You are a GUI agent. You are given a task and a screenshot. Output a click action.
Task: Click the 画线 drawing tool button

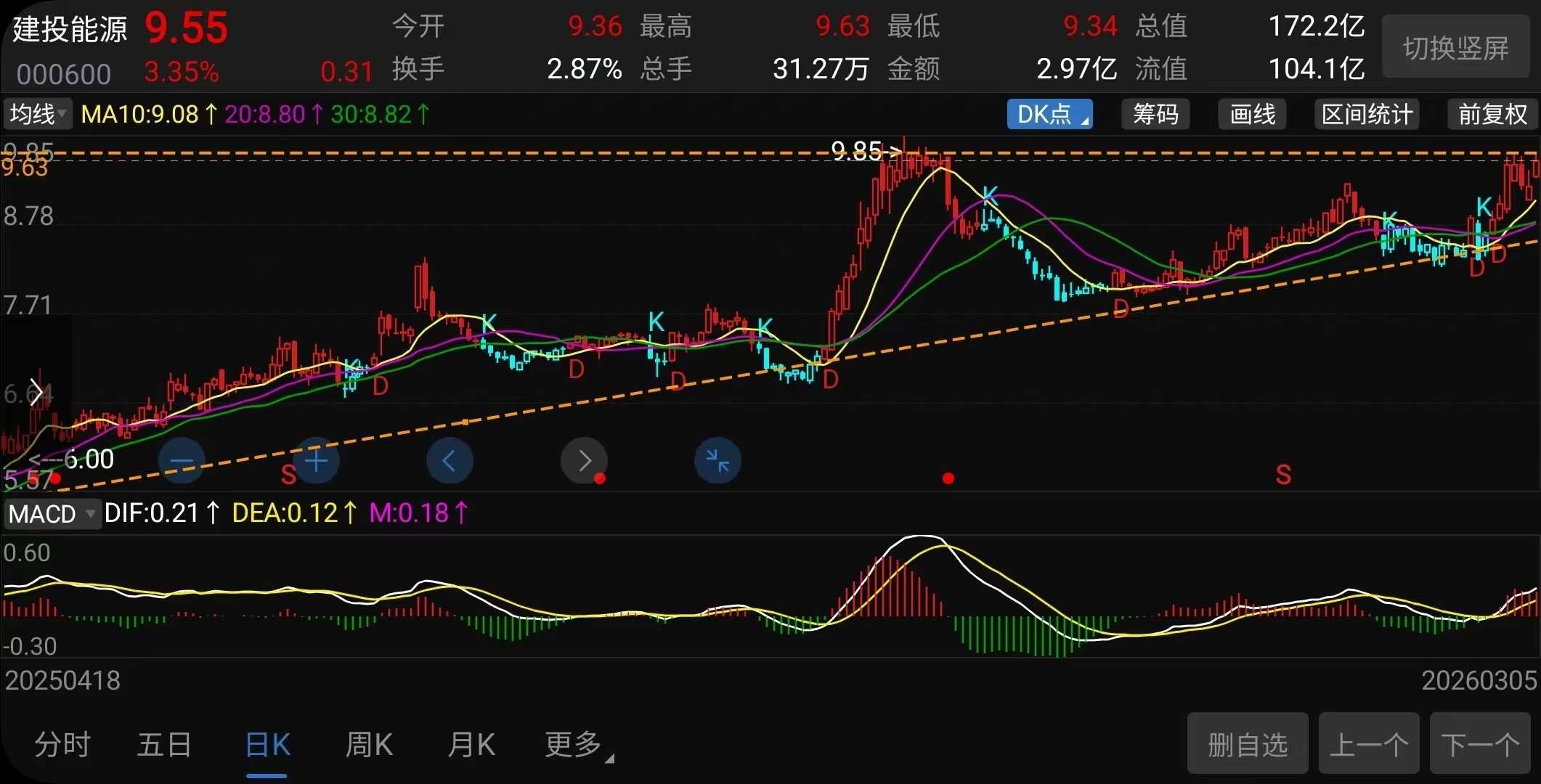click(1252, 115)
